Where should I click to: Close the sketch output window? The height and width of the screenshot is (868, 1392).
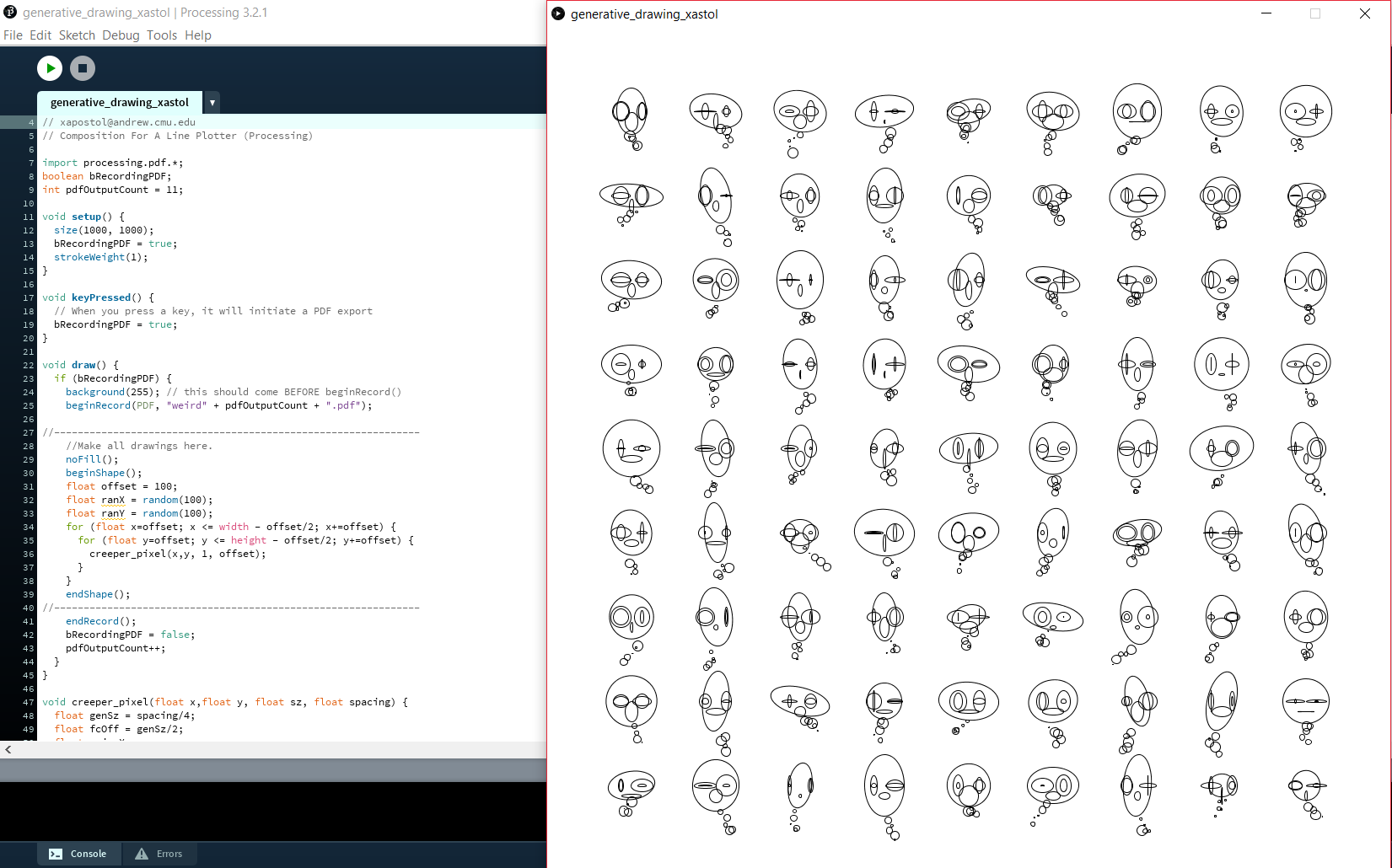click(x=1365, y=13)
